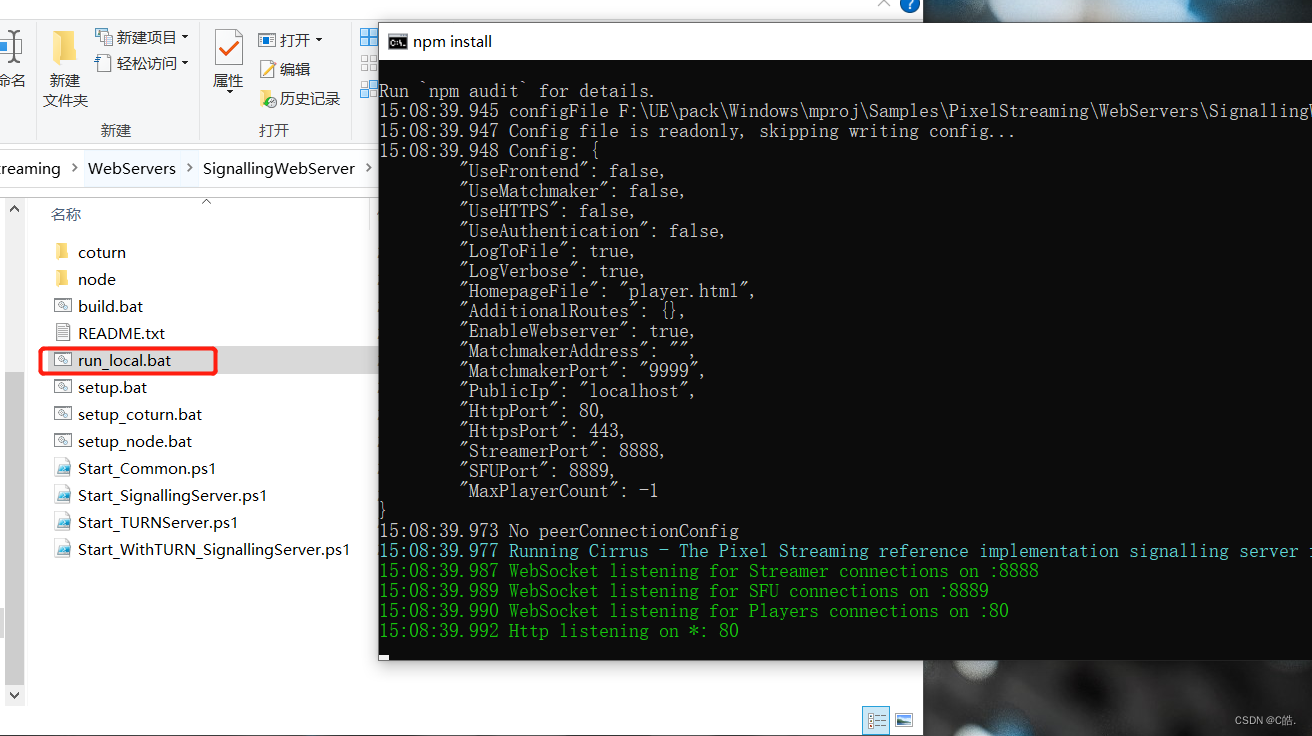Screen dimensions: 1312x736
Task: Select the setup.bat file icon
Action: tap(62, 387)
